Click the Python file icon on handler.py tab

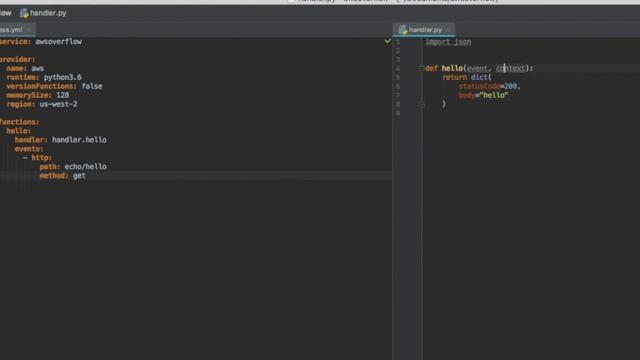pyautogui.click(x=402, y=30)
